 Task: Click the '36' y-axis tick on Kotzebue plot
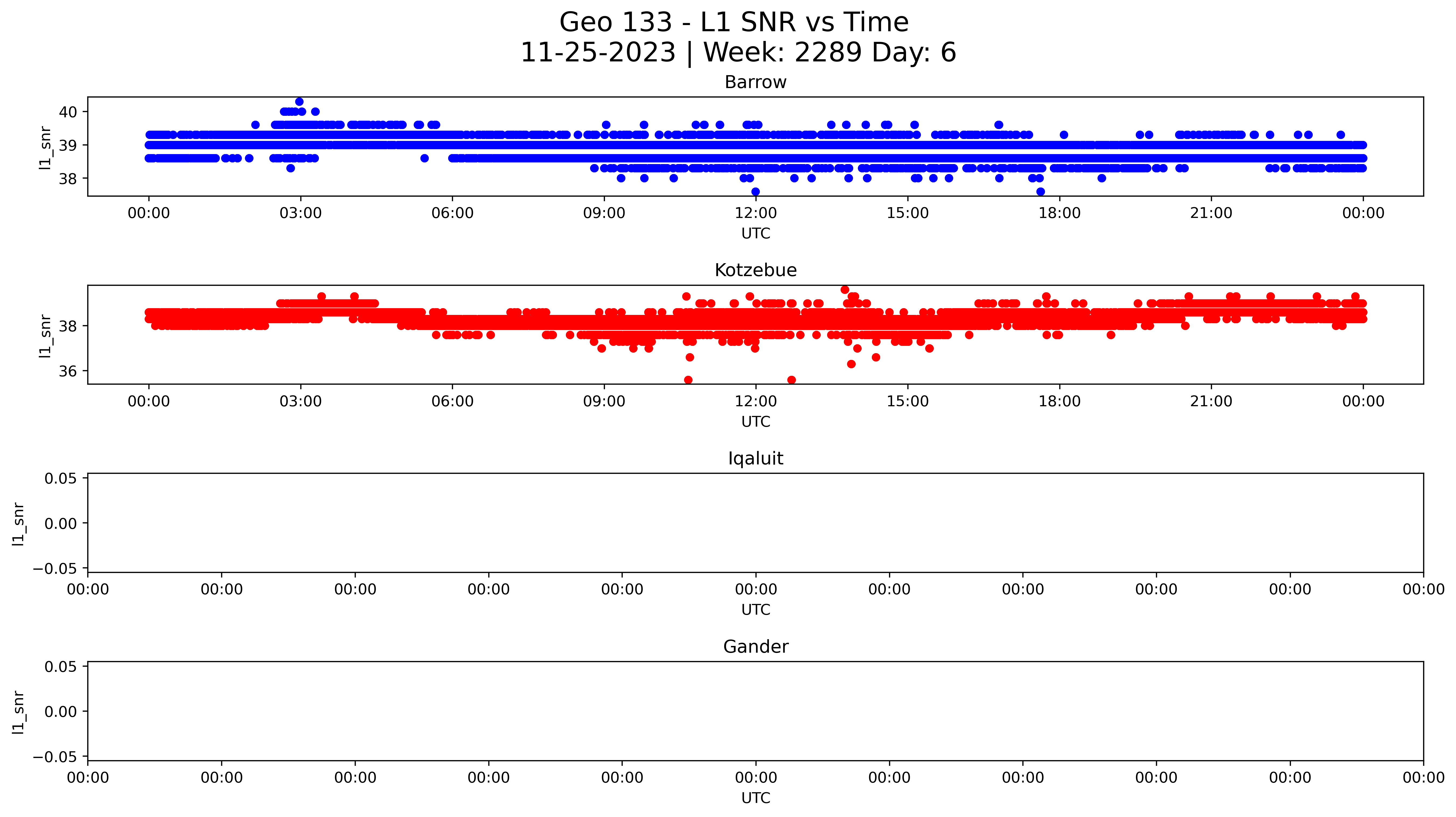(68, 371)
